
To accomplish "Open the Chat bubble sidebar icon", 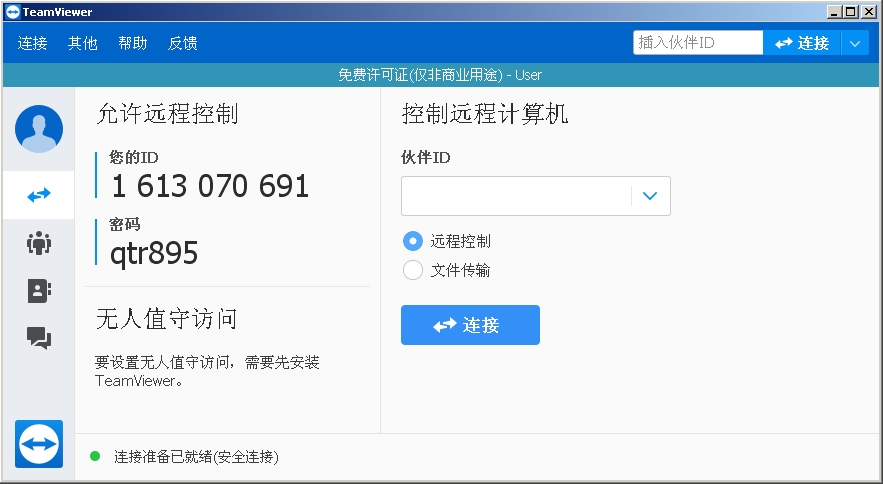I will click(38, 339).
